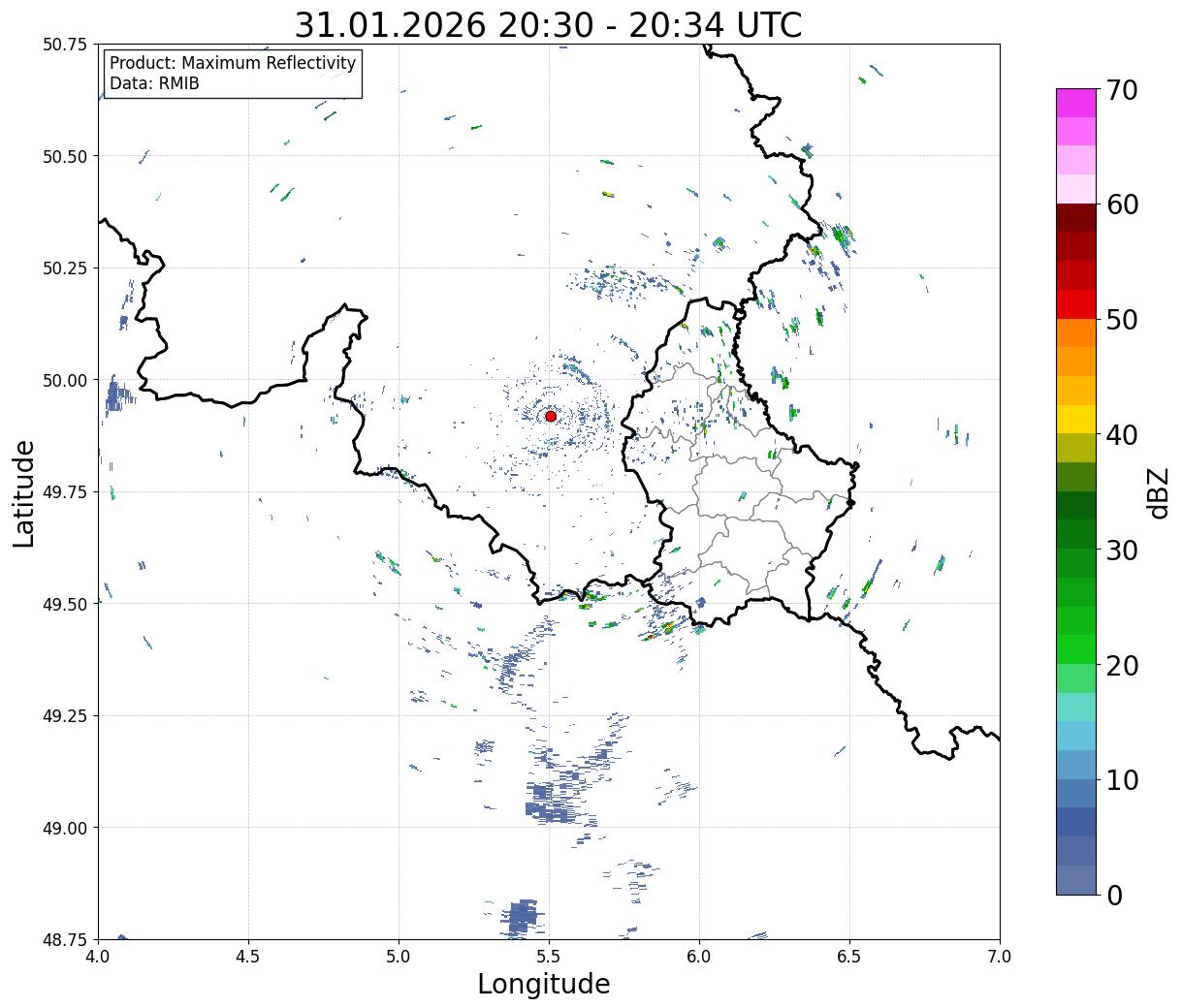Click the x-axis tick label 6.5
This screenshot has width=1182, height=1008.
tap(849, 956)
